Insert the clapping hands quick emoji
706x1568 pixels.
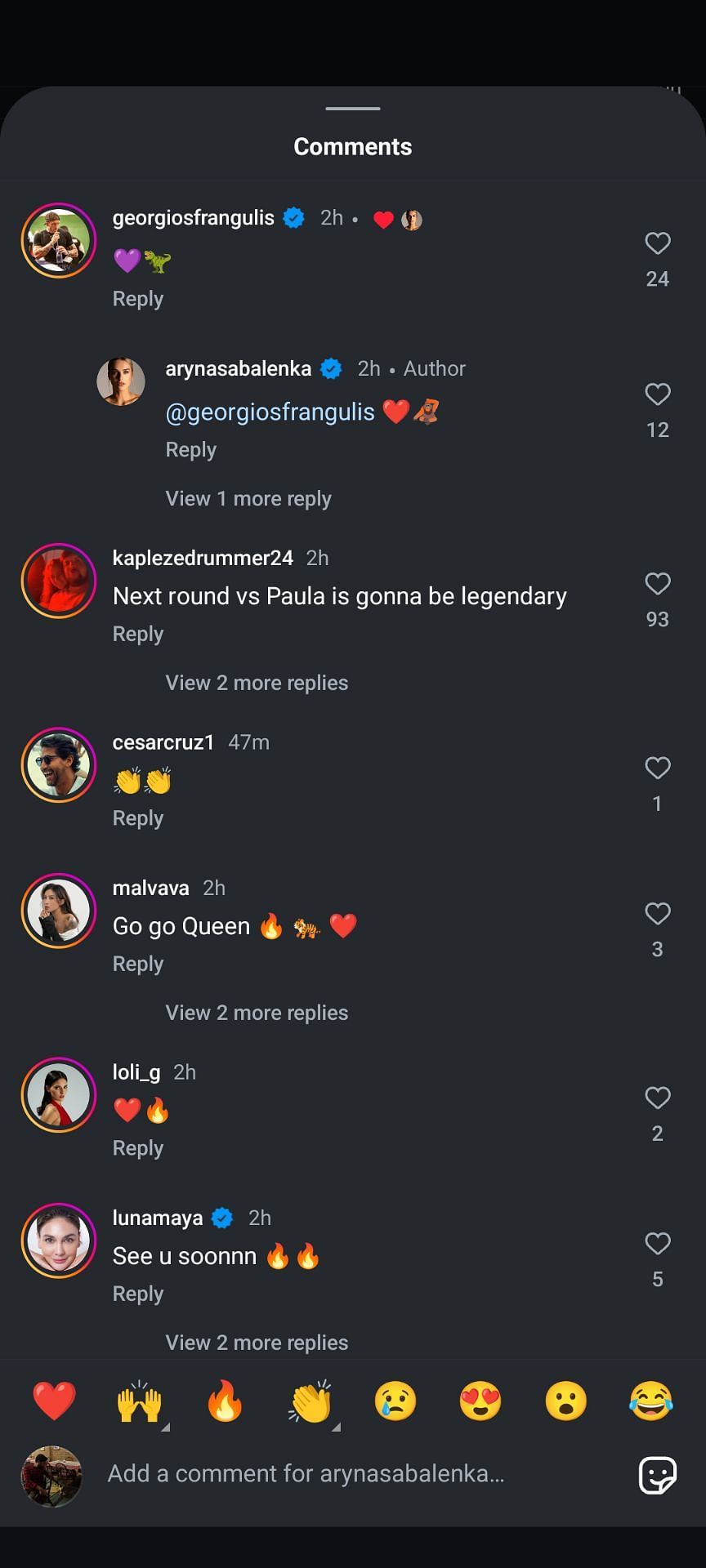click(x=311, y=1401)
